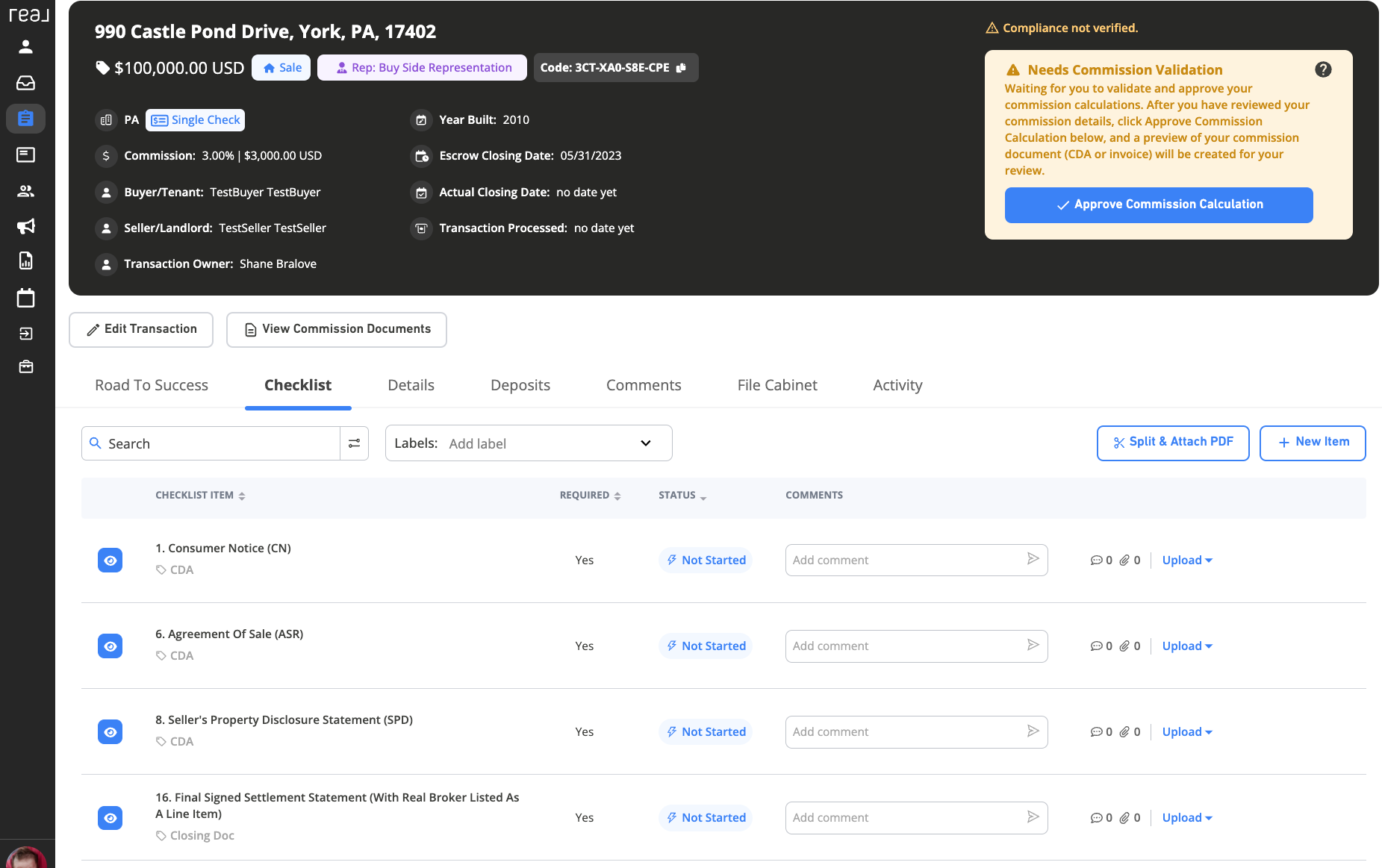Click the Split & Attach PDF button
The width and height of the screenshot is (1382, 868).
click(1173, 443)
